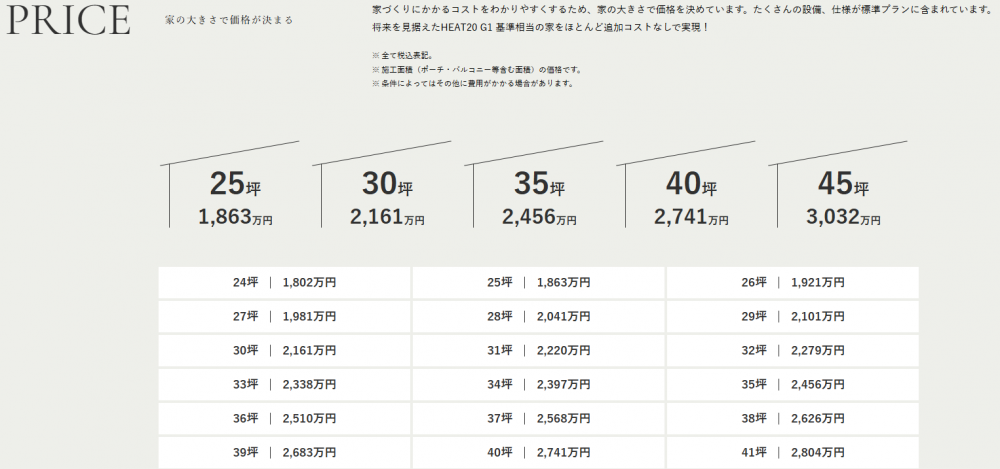1000x469 pixels.
Task: Click the 39坪 2,683万円 table cell
Action: coord(284,453)
